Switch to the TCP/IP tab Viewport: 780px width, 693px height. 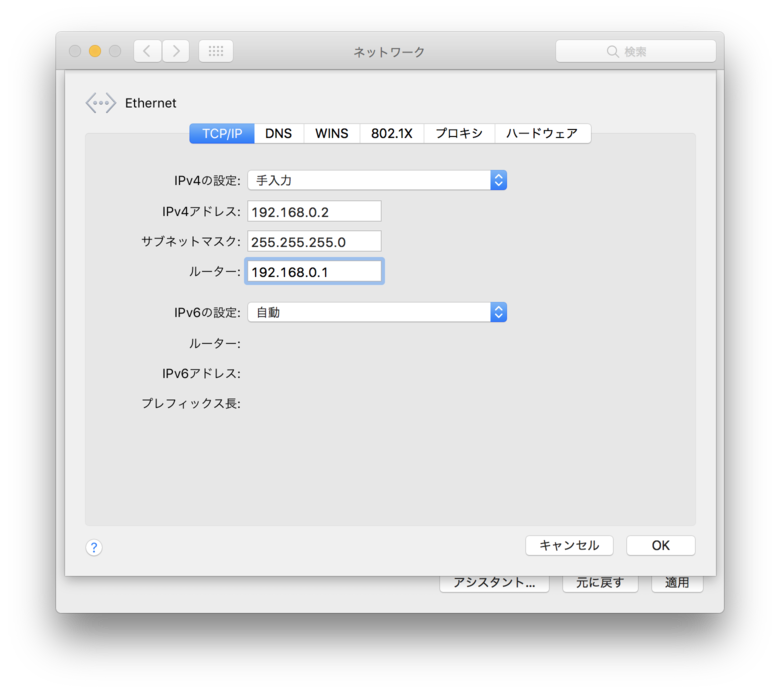pyautogui.click(x=222, y=133)
